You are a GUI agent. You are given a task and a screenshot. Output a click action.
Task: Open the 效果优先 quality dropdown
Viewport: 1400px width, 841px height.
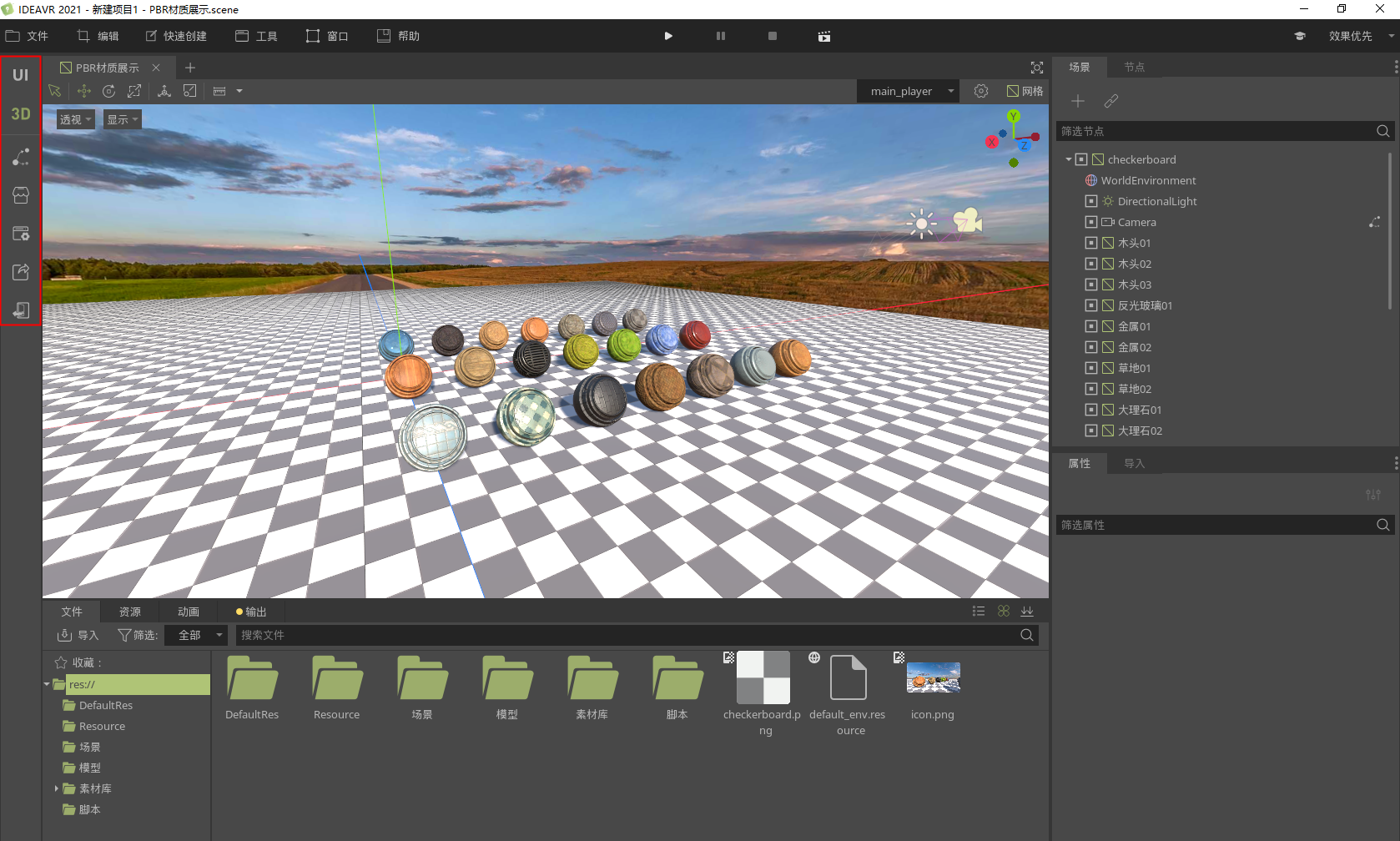tap(1361, 36)
